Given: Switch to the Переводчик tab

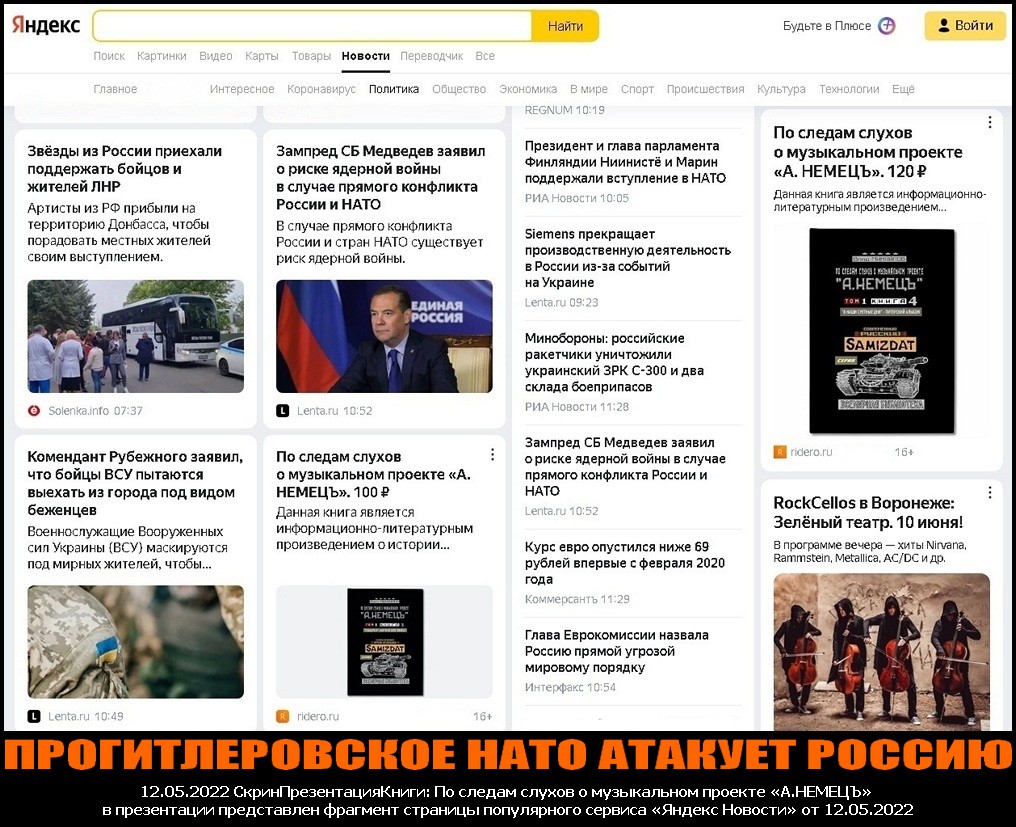Looking at the screenshot, I should click(432, 56).
